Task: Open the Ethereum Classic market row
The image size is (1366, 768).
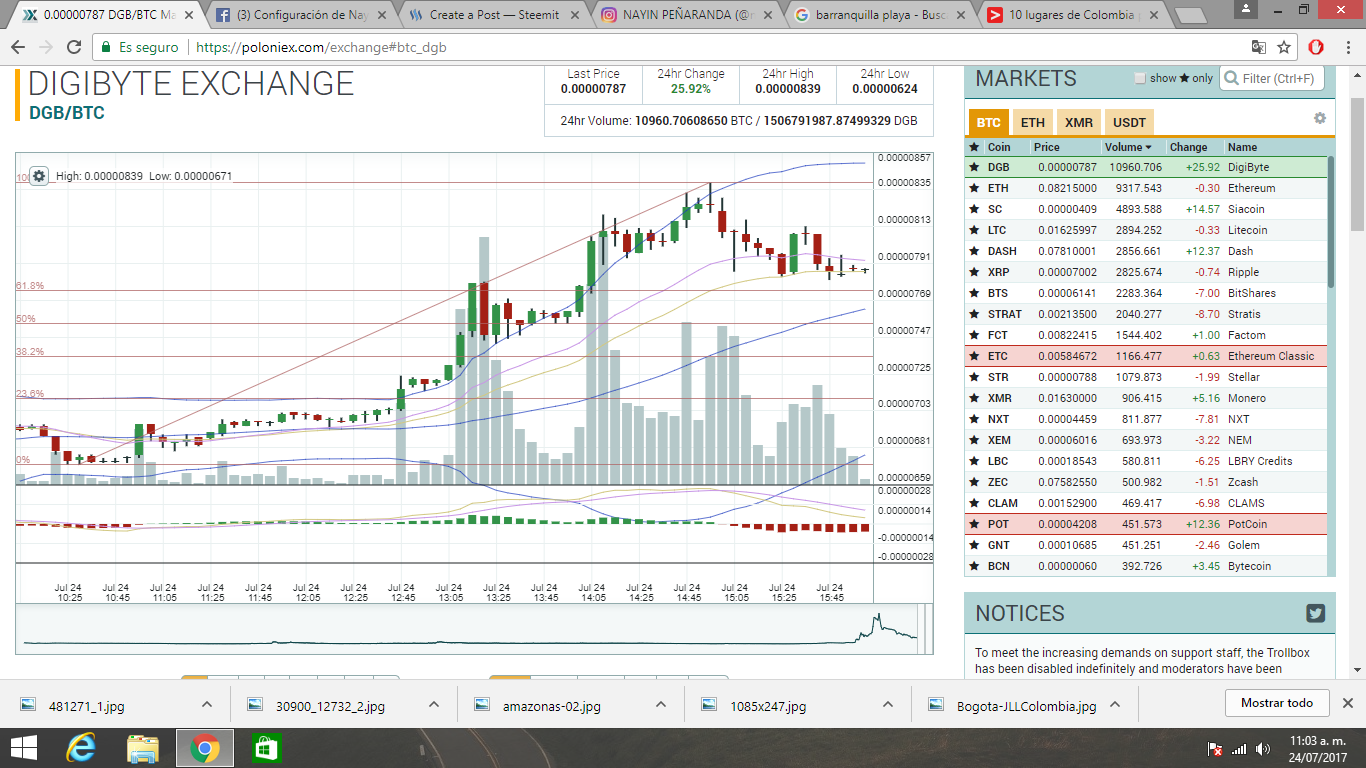Action: 1146,356
